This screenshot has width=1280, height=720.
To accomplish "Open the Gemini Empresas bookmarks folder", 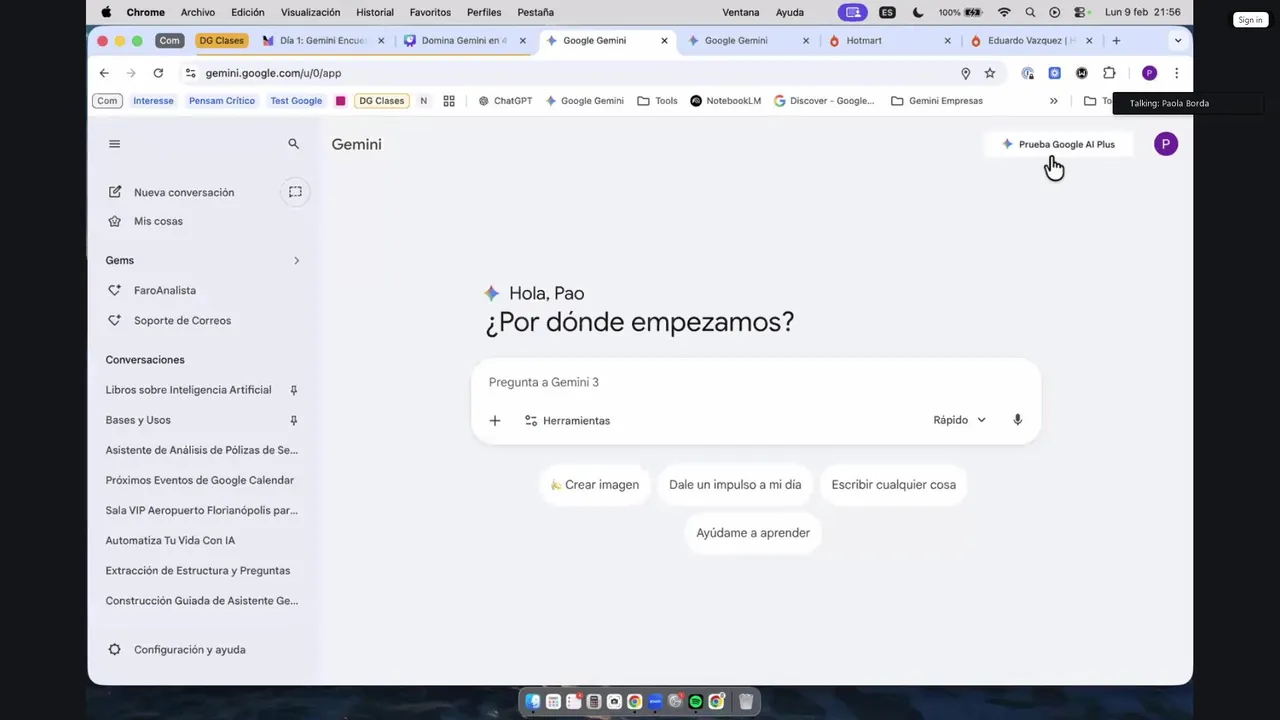I will (936, 101).
